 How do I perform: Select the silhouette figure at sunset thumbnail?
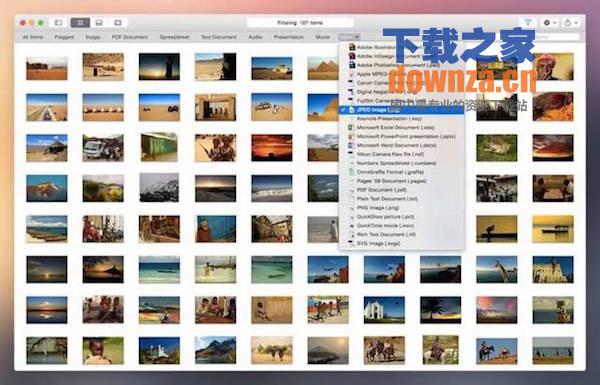coord(159,67)
